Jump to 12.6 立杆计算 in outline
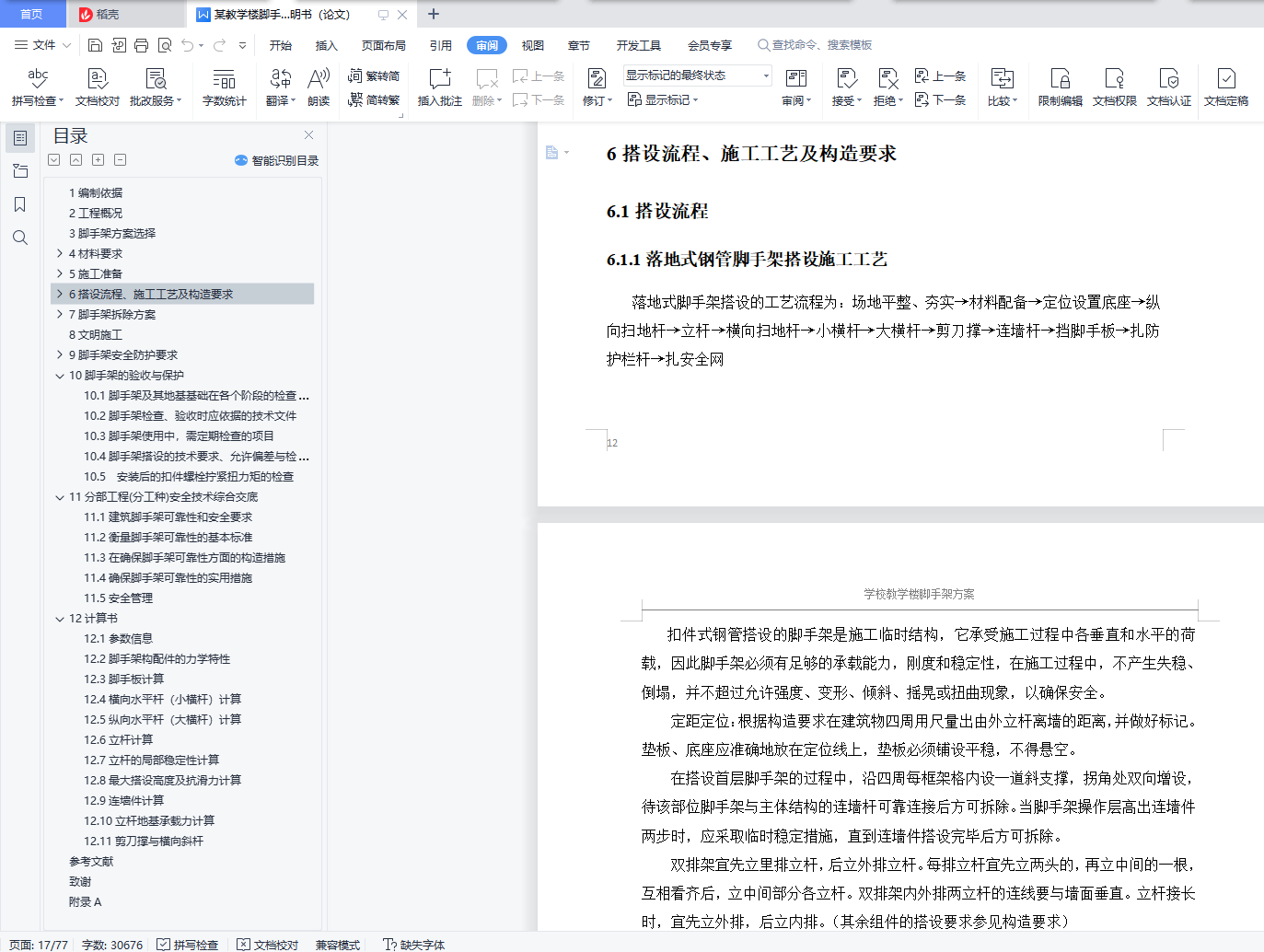The width and height of the screenshot is (1264, 952). [x=119, y=740]
